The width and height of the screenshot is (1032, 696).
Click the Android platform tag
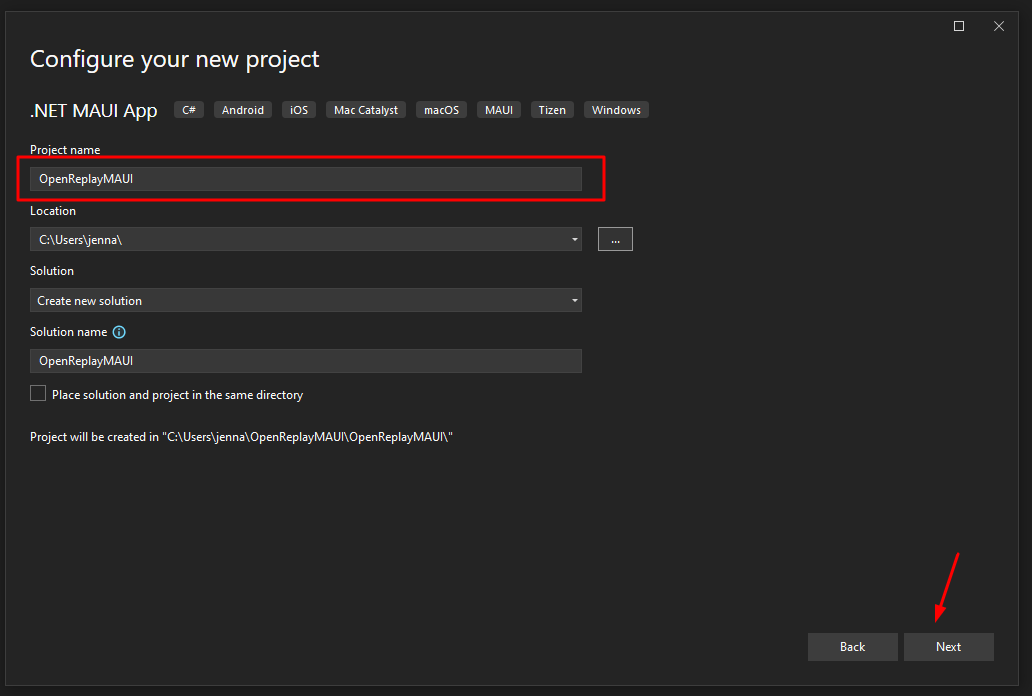point(243,110)
